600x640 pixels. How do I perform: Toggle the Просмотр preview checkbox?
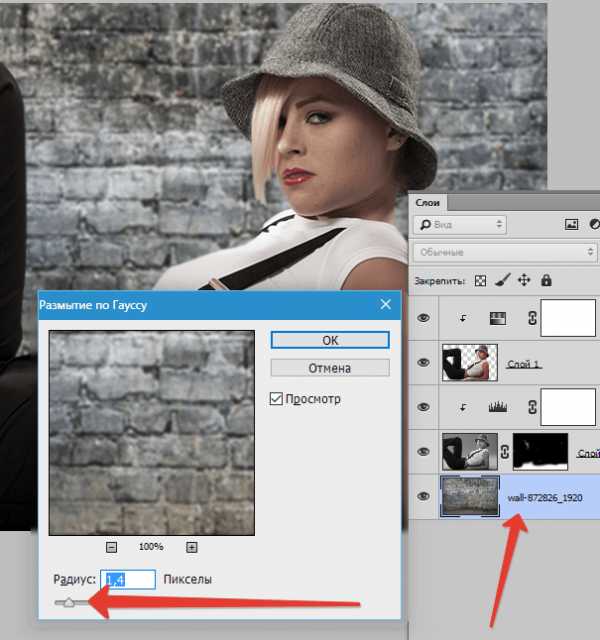[276, 399]
